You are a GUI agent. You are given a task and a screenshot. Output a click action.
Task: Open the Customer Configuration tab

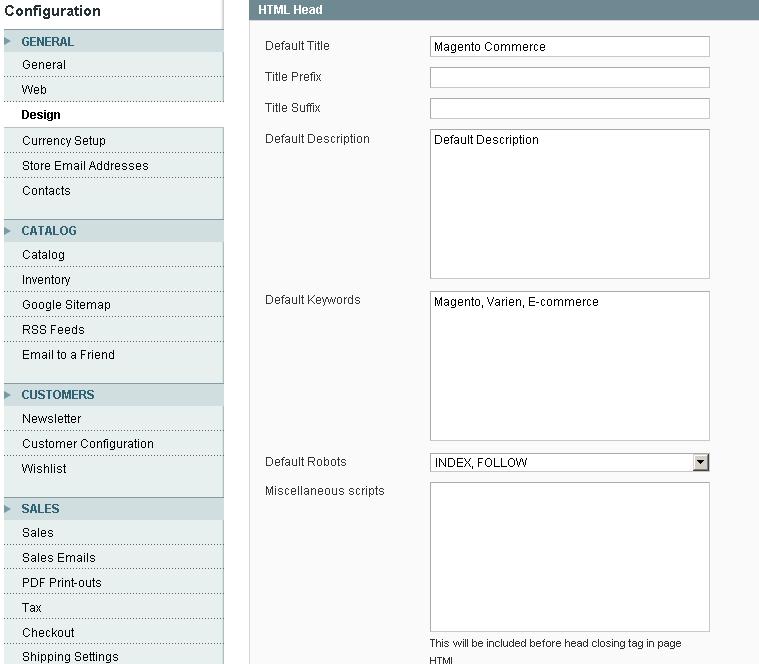(114, 444)
